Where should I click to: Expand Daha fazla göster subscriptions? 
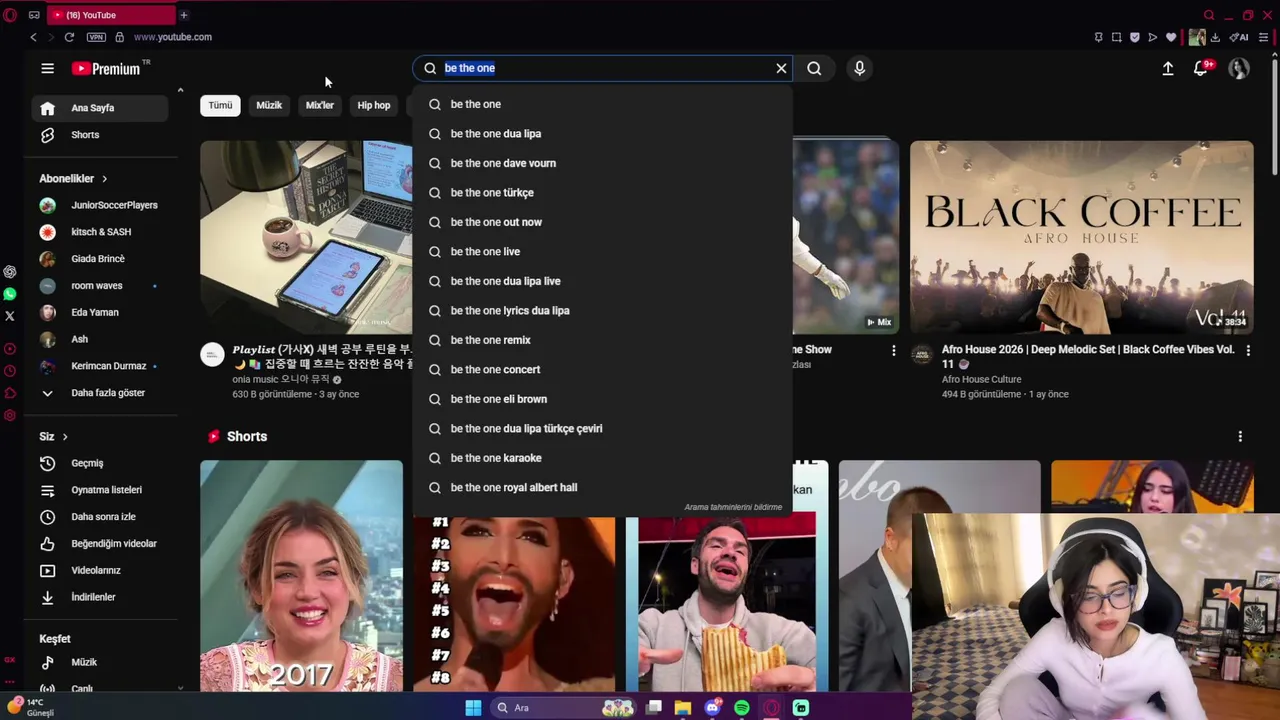[x=99, y=393]
